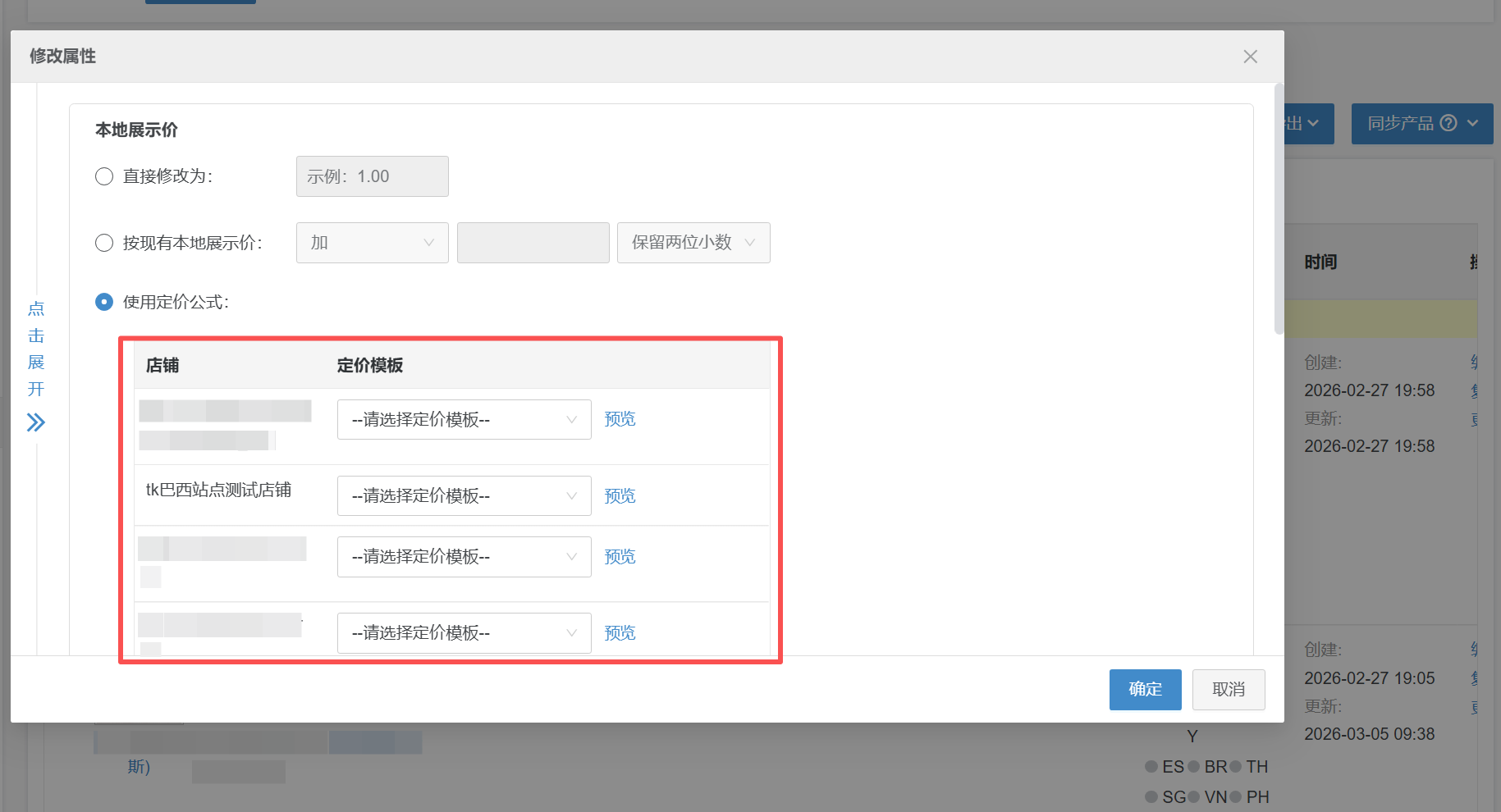Click the 定价模板 column header
This screenshot has width=1501, height=812.
tap(370, 365)
